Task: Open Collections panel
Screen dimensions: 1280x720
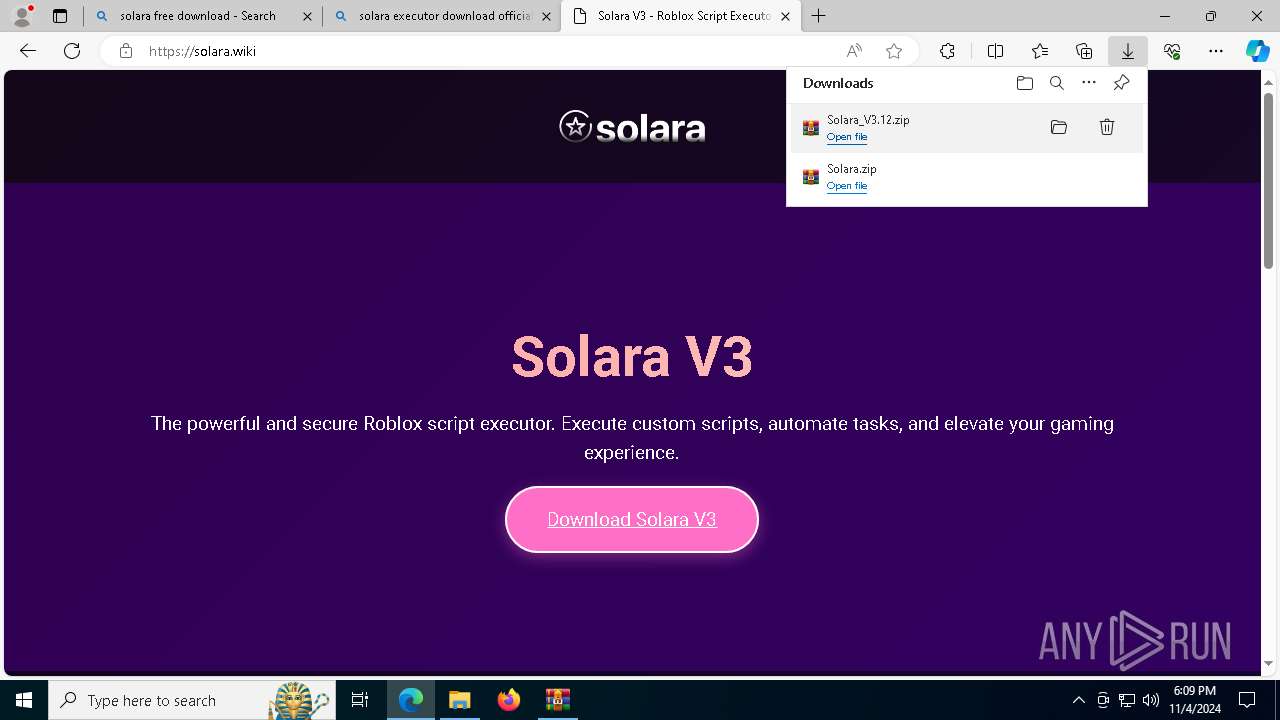Action: (1084, 51)
